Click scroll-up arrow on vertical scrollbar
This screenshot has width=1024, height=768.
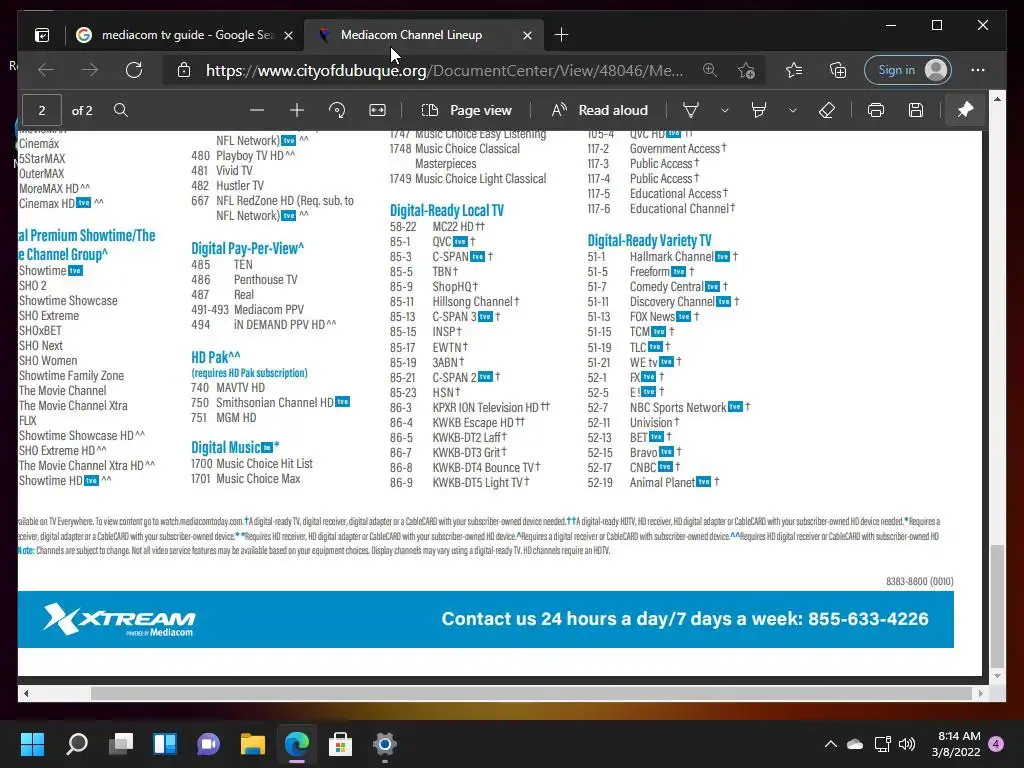coord(997,99)
